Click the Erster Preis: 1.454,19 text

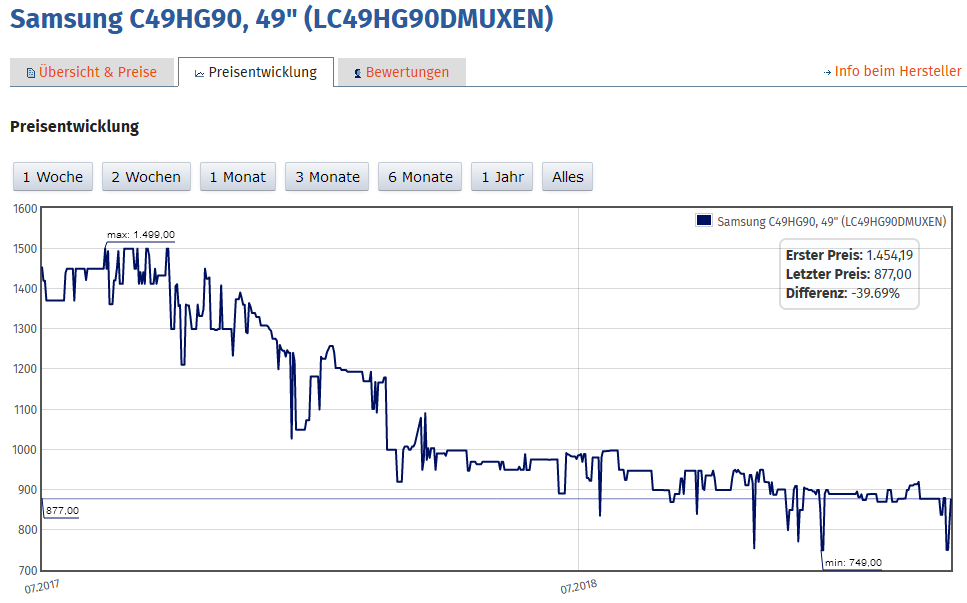pos(849,255)
